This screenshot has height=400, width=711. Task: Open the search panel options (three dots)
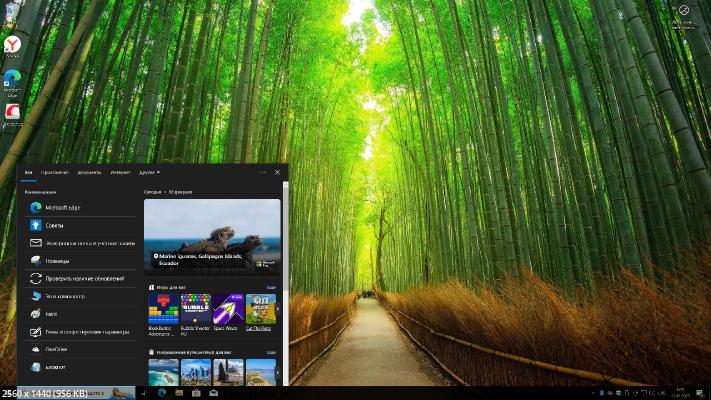point(263,172)
